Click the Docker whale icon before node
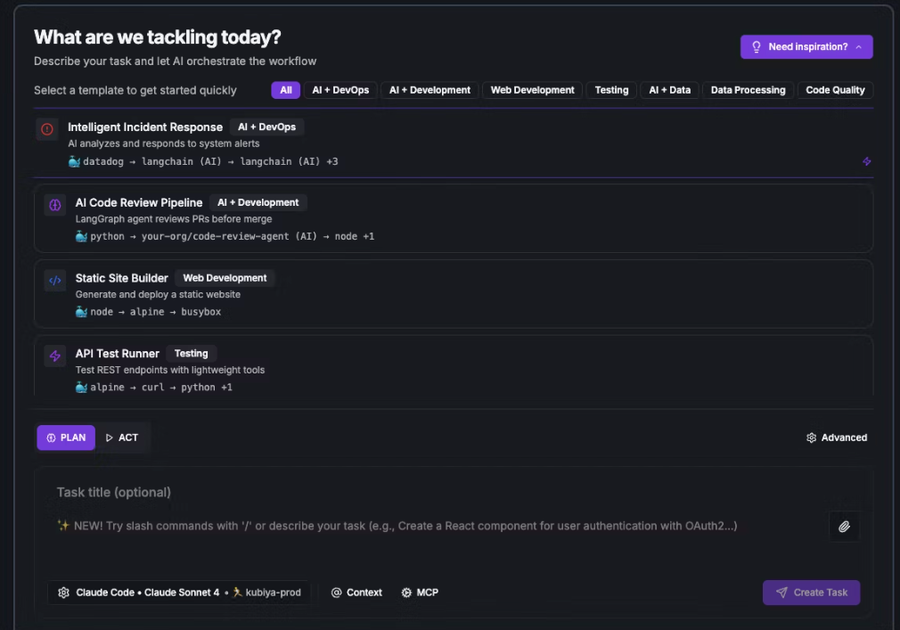The width and height of the screenshot is (900, 630). (x=82, y=312)
